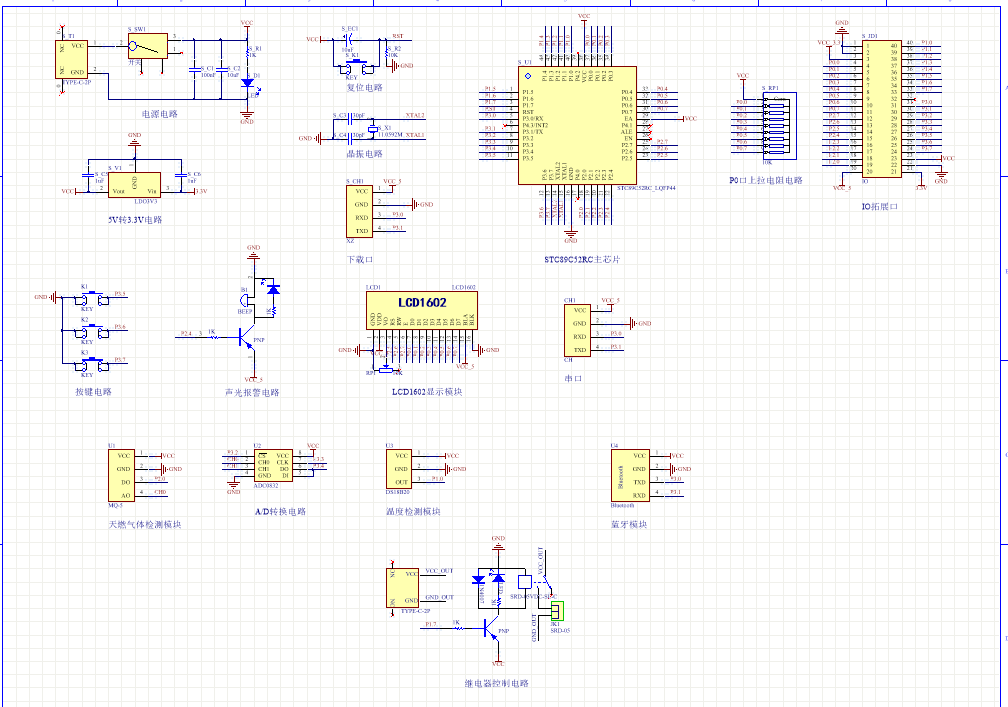Click the 电源电路 label
This screenshot has height=707, width=1008.
(159, 114)
